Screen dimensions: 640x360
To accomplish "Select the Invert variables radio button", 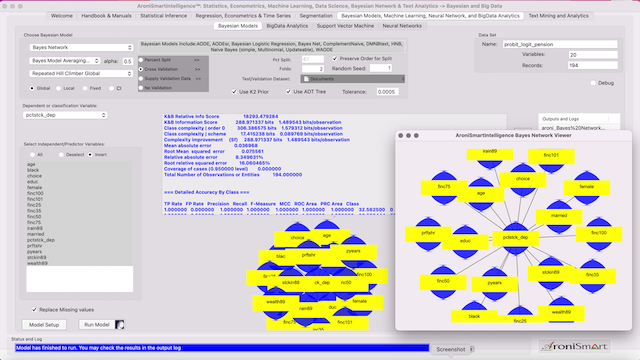I will (x=90, y=155).
